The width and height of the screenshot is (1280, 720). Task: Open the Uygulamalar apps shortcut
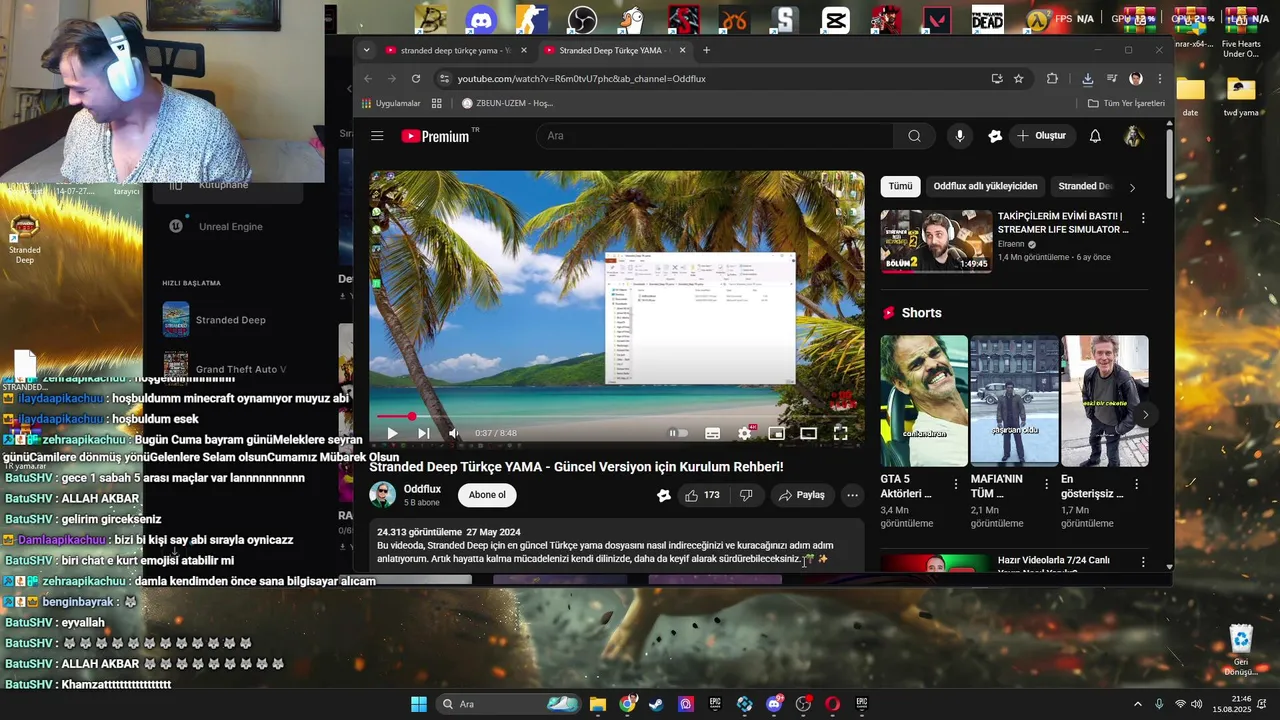point(391,103)
